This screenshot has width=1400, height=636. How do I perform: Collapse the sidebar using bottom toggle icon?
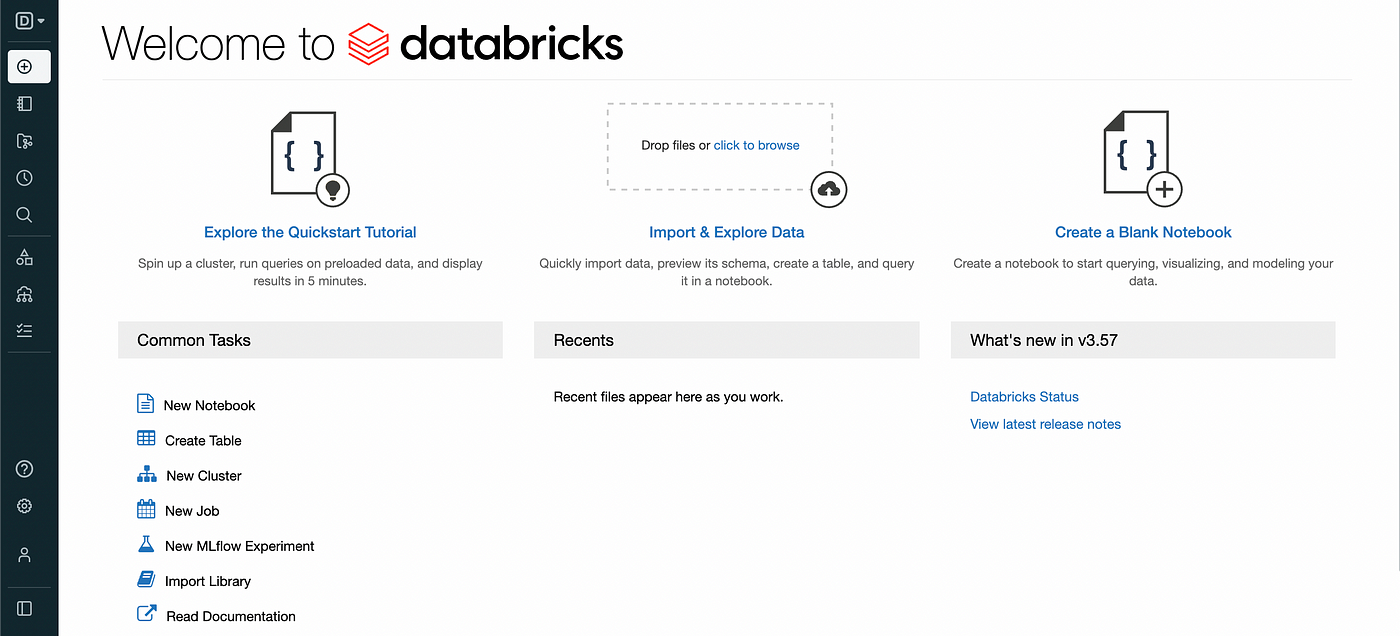25,608
